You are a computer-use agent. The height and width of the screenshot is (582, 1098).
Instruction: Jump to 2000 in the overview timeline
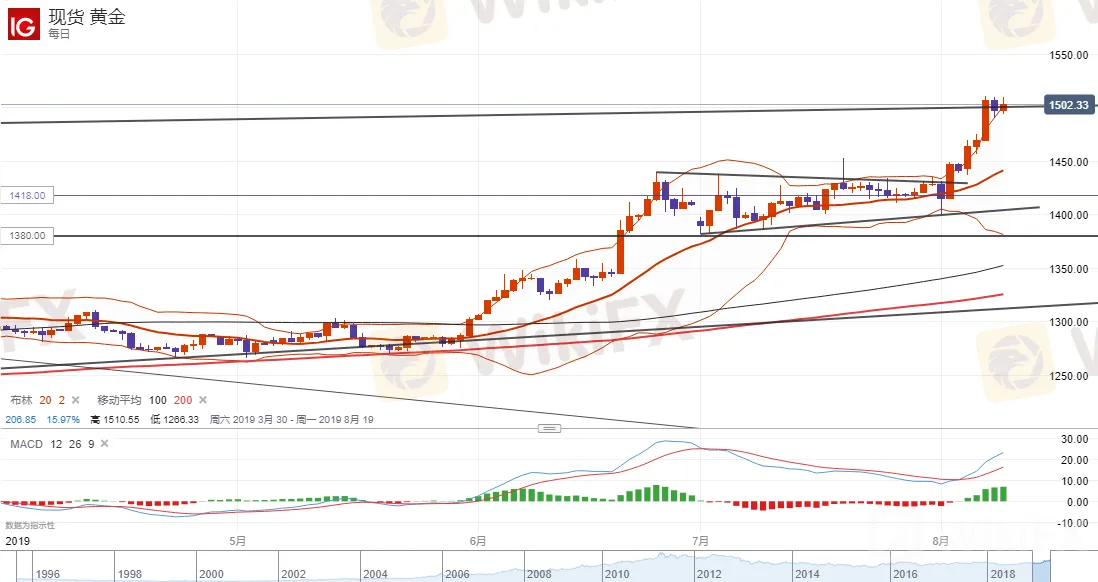click(211, 574)
